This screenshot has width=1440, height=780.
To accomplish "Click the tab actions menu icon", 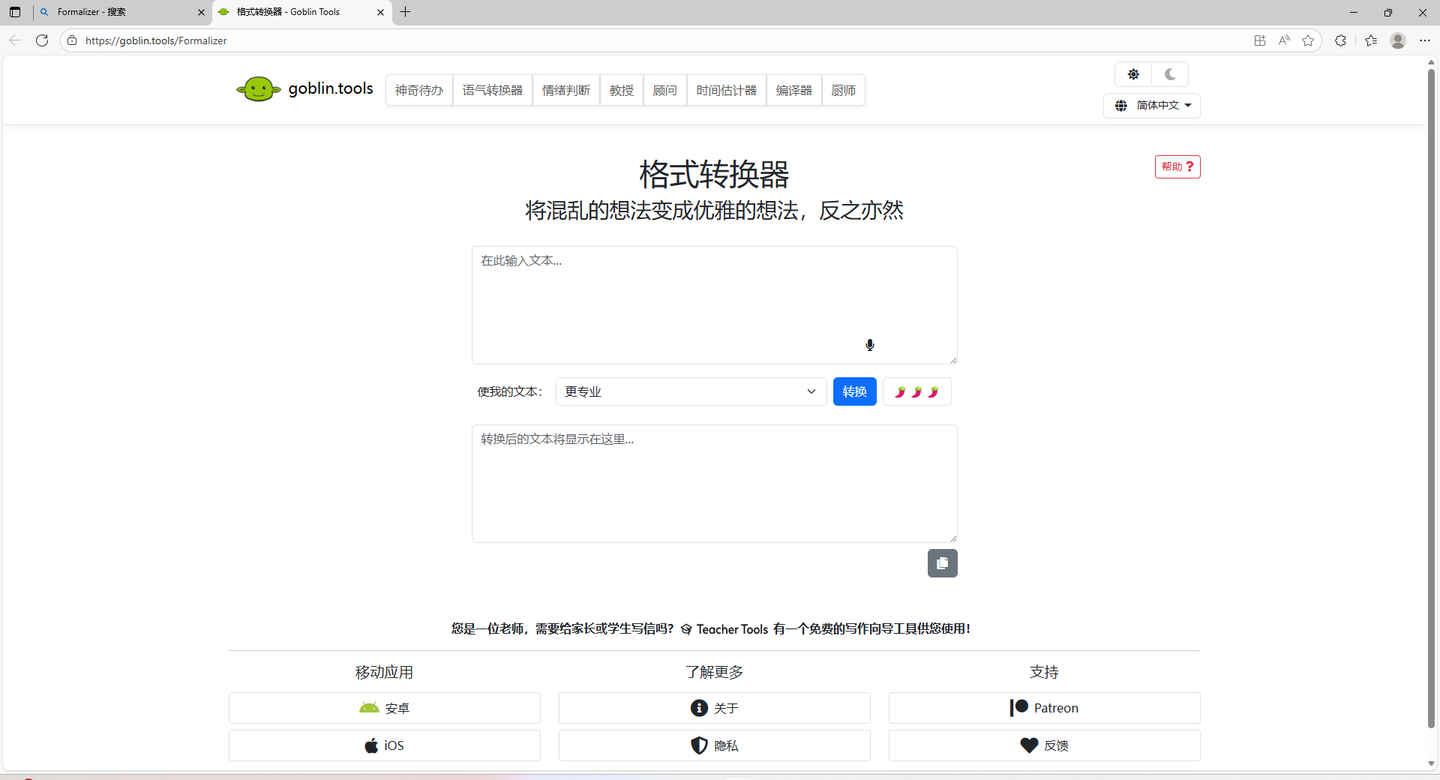I will point(15,12).
